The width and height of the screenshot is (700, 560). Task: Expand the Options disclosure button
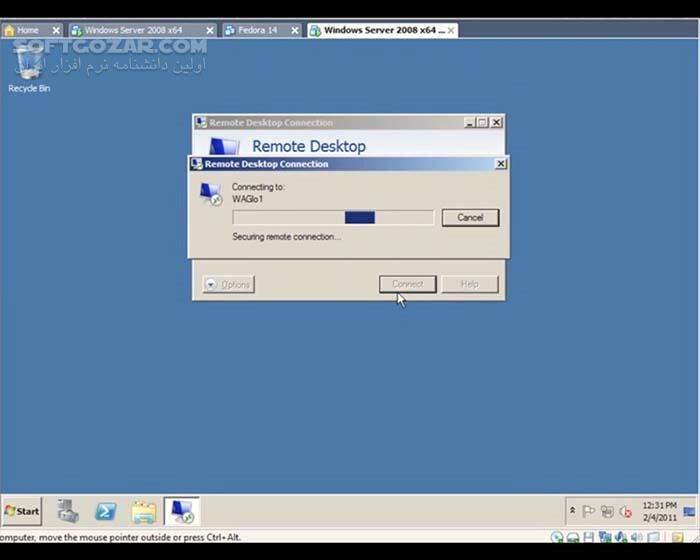tap(228, 284)
